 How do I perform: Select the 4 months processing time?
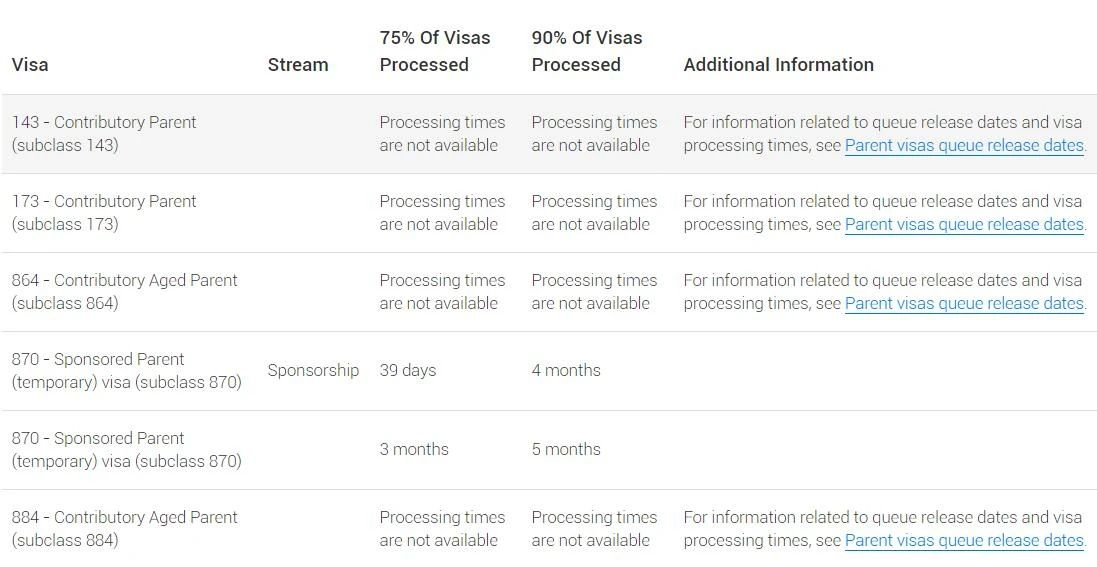click(566, 370)
